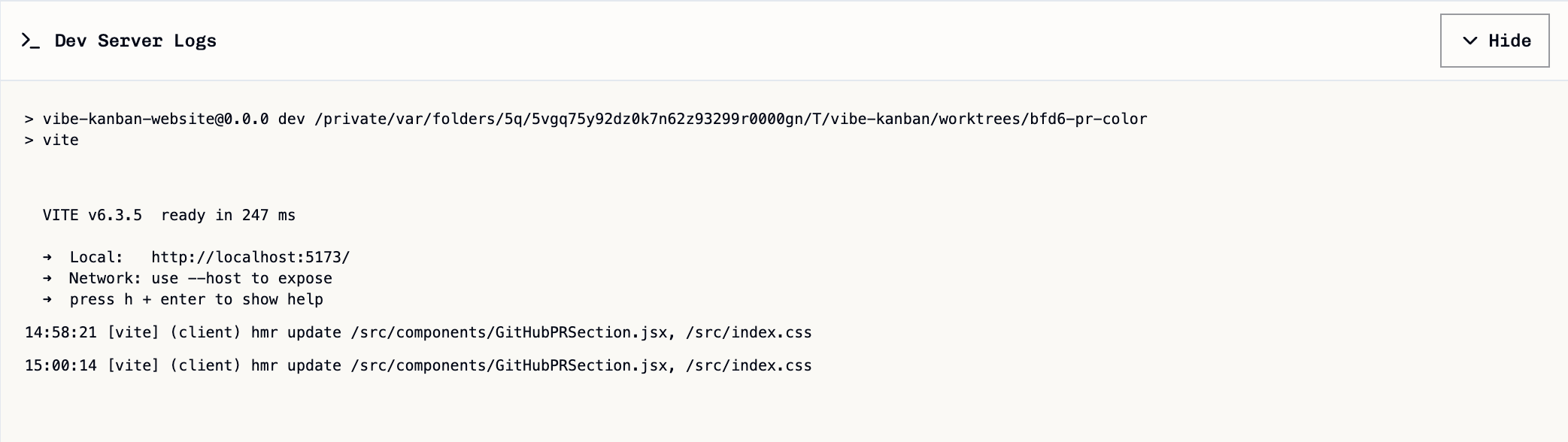Click the arrow icon before Network

click(x=47, y=278)
